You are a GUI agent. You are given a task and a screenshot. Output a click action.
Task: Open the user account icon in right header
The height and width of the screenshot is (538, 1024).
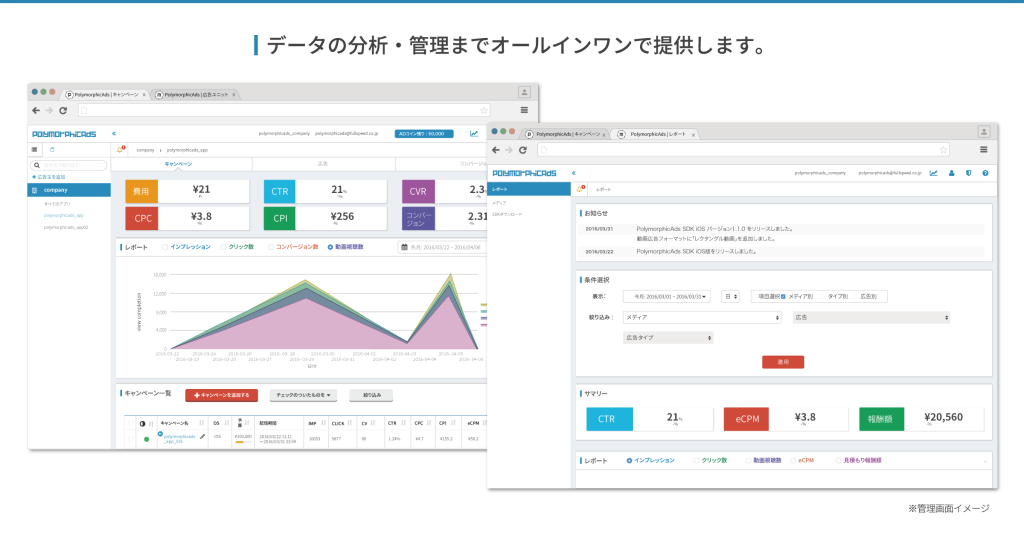point(951,173)
